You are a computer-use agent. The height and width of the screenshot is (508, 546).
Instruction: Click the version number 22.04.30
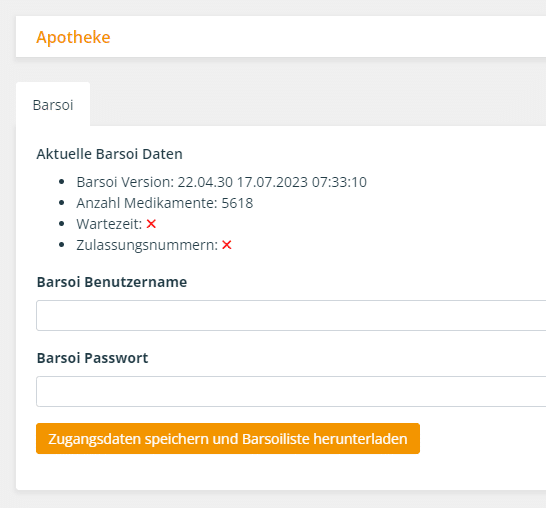click(x=205, y=182)
